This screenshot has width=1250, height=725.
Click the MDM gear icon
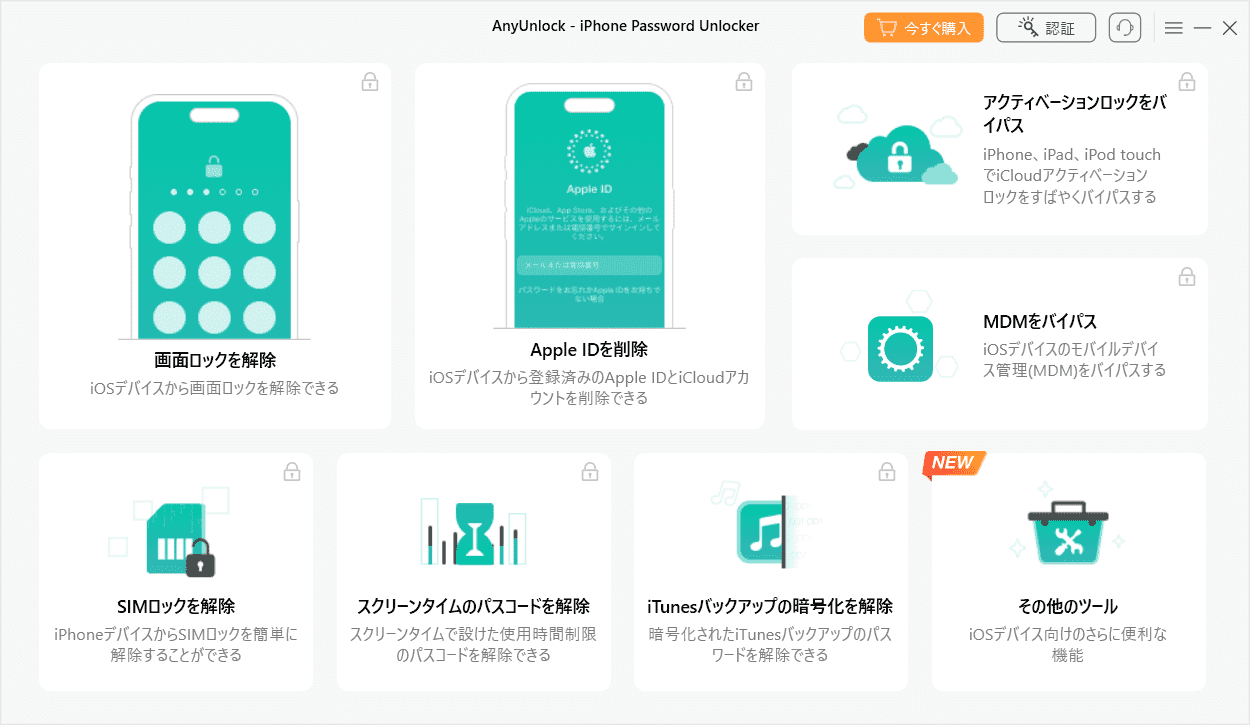900,349
